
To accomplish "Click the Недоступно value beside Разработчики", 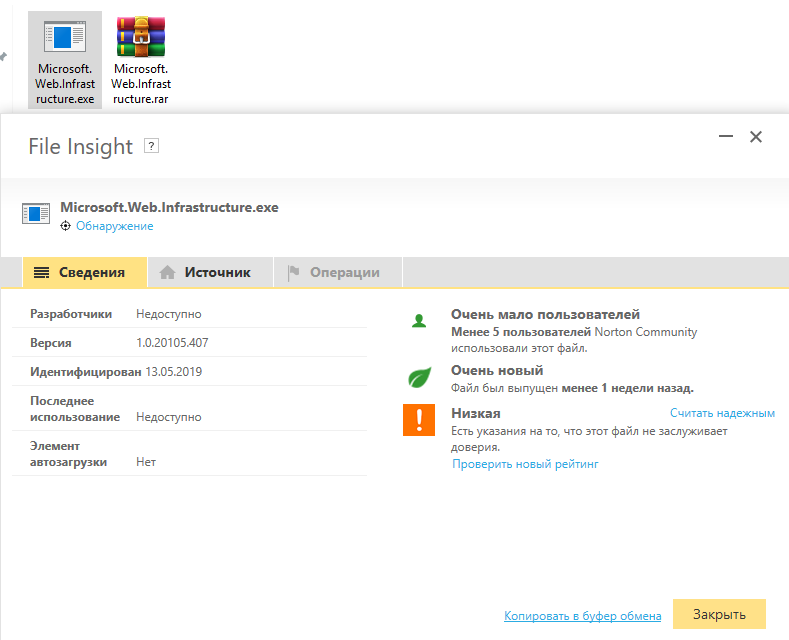I will click(169, 314).
